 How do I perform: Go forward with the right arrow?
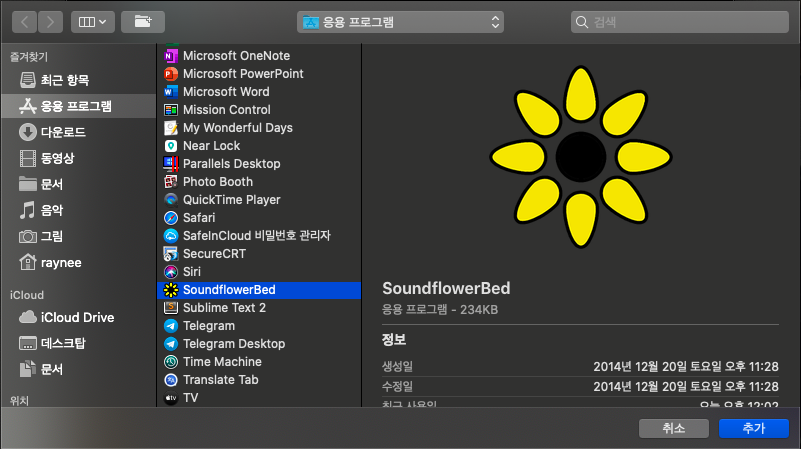(50, 22)
